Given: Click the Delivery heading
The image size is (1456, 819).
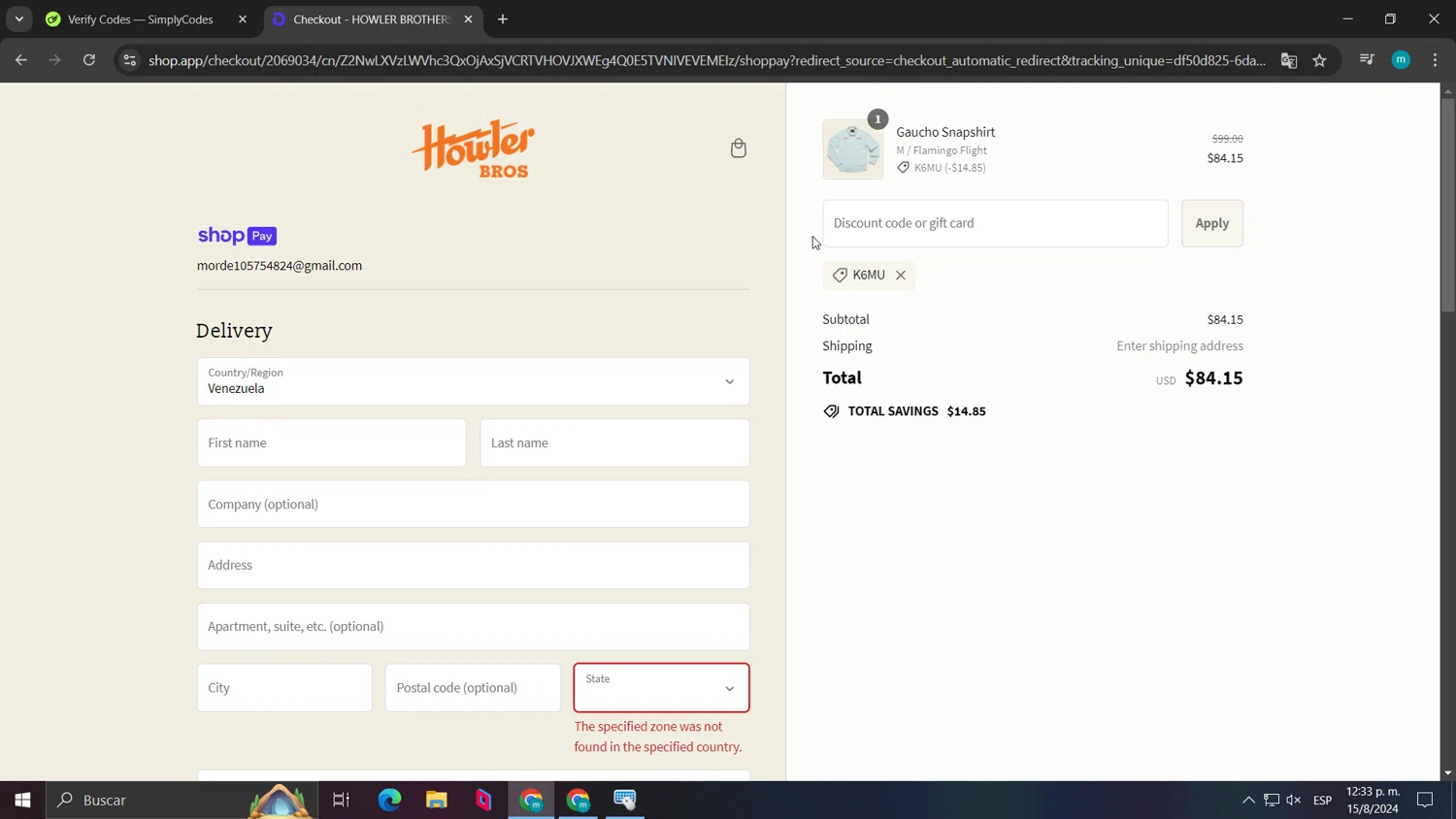Looking at the screenshot, I should (234, 331).
